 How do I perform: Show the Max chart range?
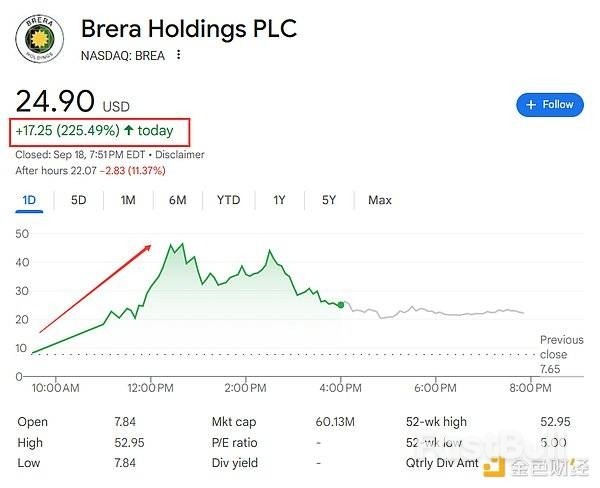tap(380, 200)
